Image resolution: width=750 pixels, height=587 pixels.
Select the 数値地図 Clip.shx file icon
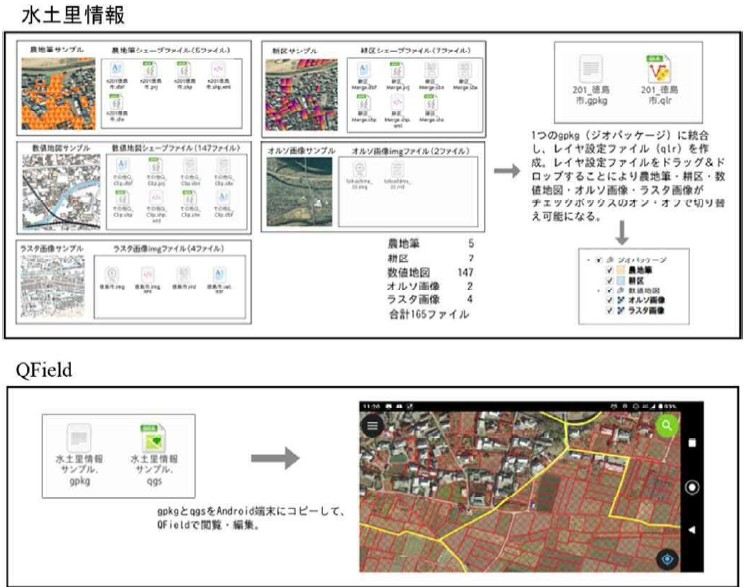pyautogui.click(x=189, y=198)
